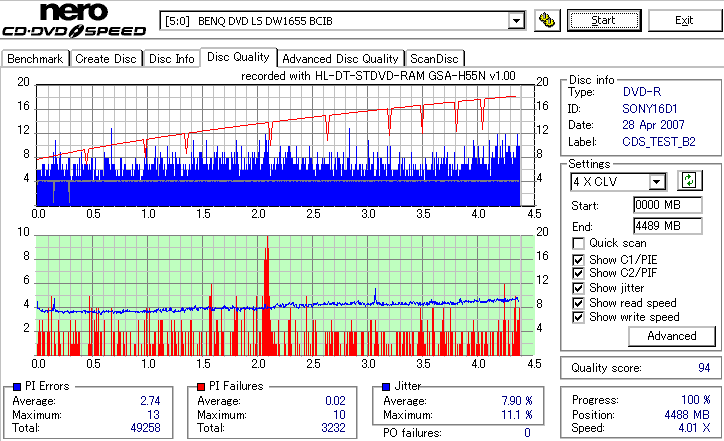Image resolution: width=724 pixels, height=441 pixels.
Task: Uncheck Show jitter option
Action: tap(578, 288)
